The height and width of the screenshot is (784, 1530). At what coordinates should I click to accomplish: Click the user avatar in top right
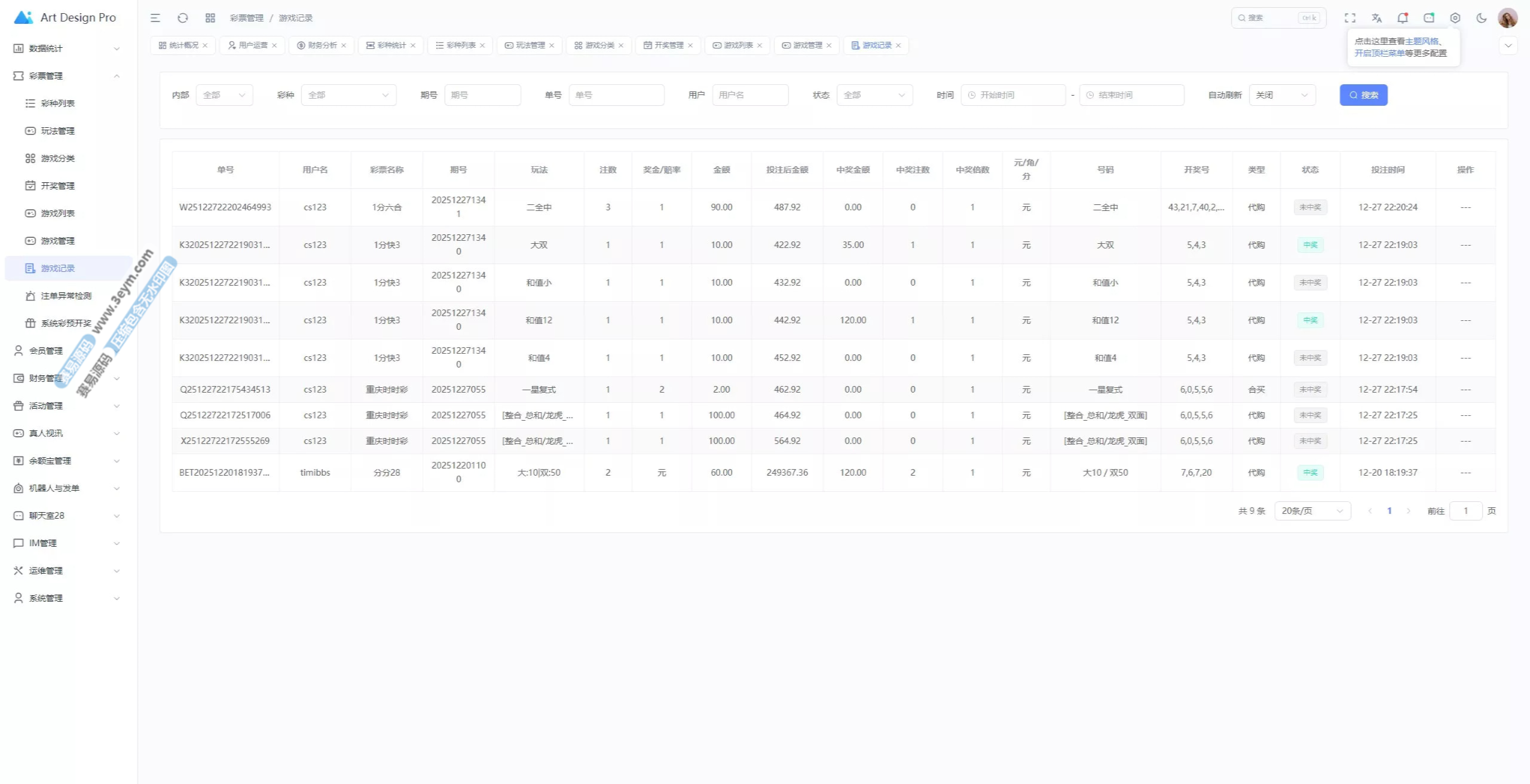pos(1507,18)
